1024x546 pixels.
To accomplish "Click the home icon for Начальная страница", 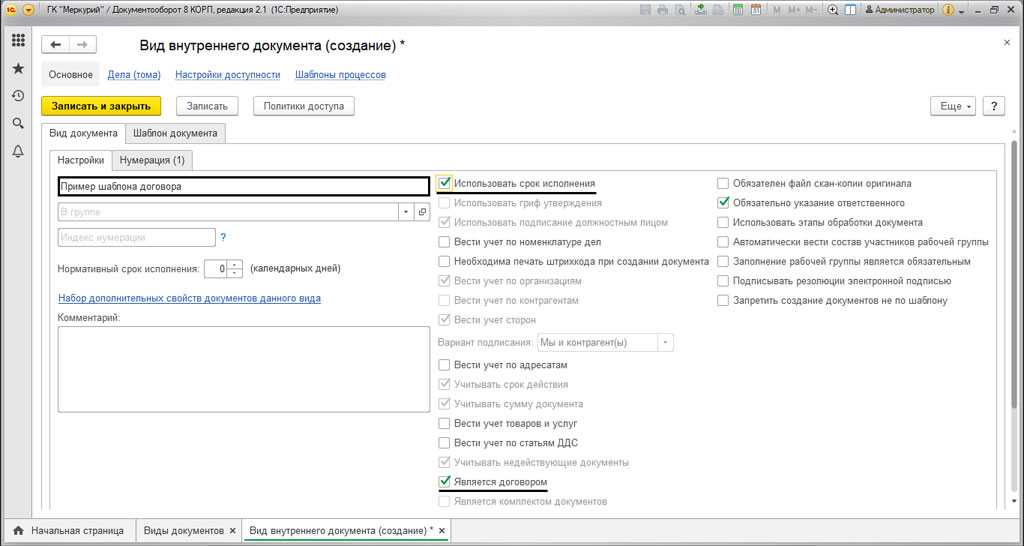I will pyautogui.click(x=18, y=530).
